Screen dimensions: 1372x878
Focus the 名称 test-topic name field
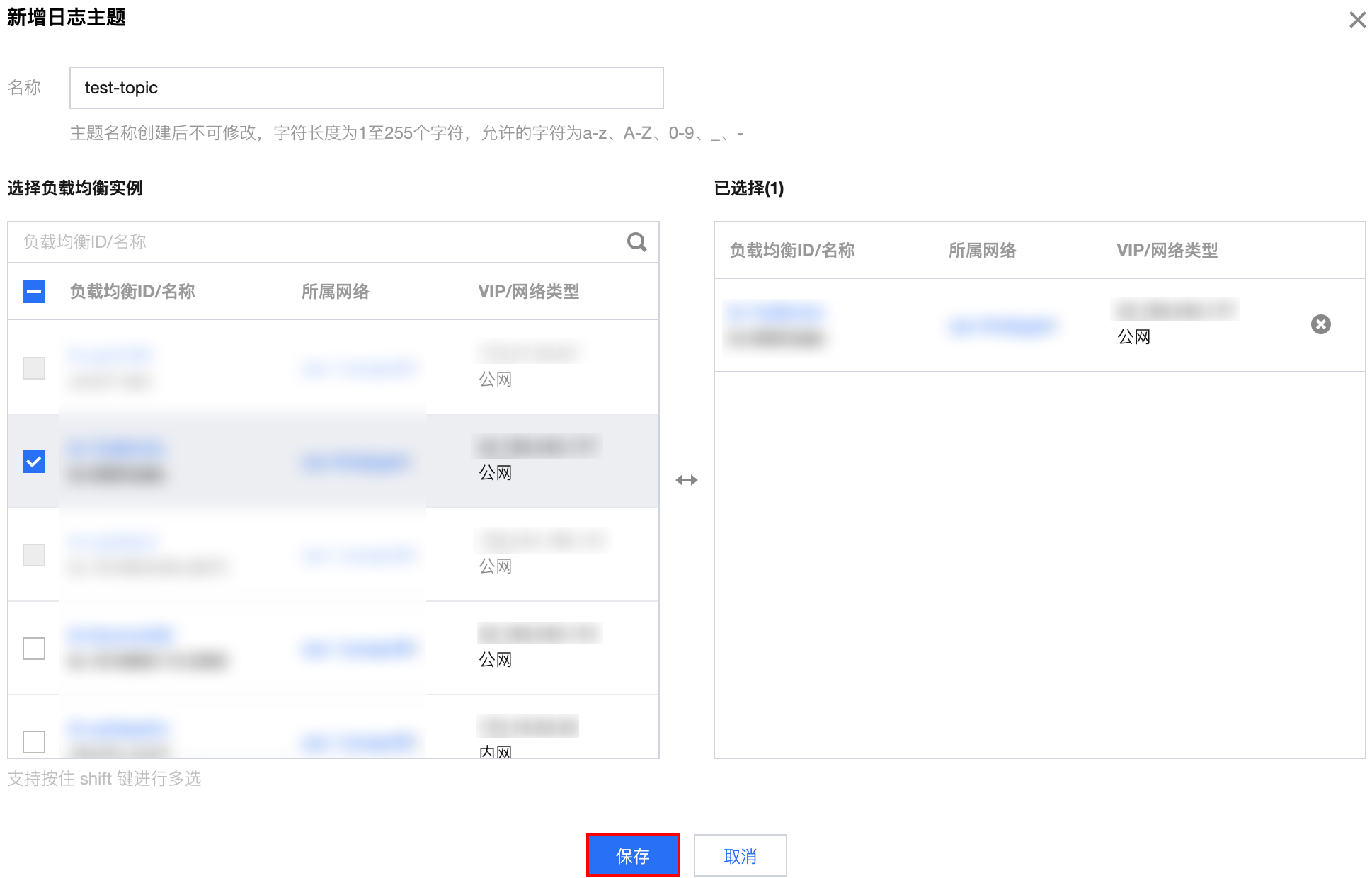pyautogui.click(x=366, y=88)
